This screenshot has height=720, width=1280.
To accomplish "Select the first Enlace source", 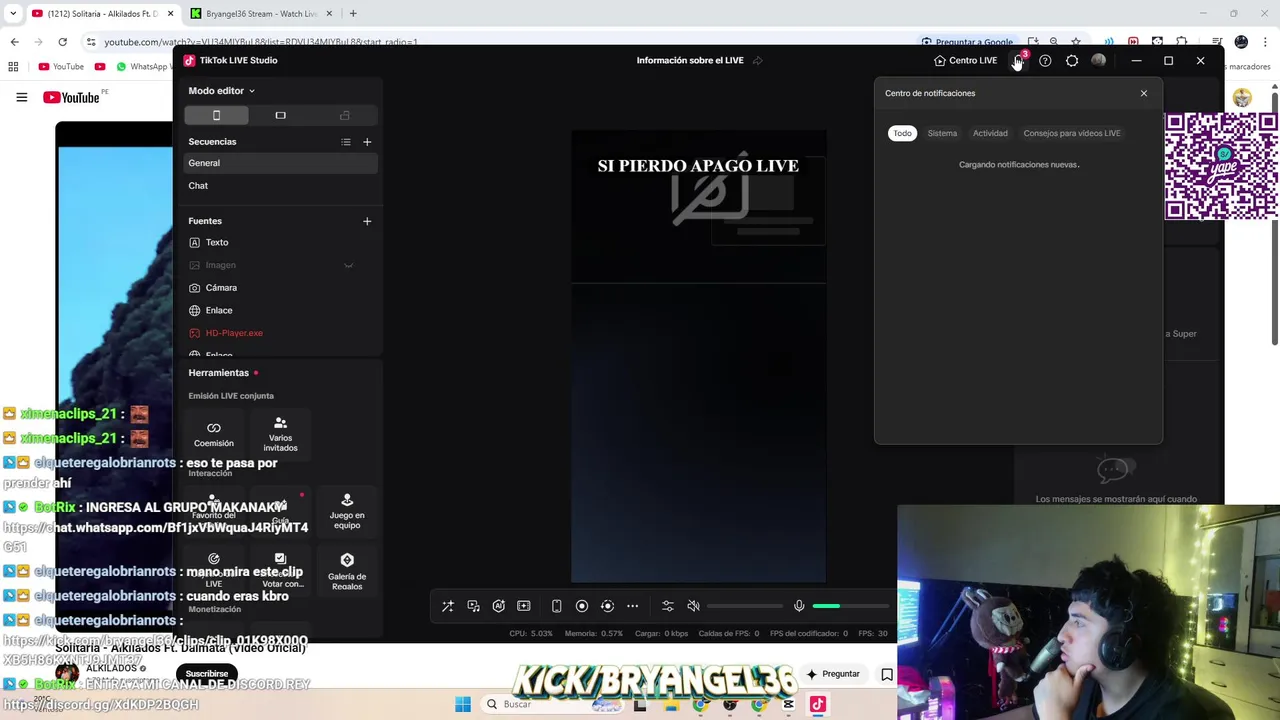I will [281, 310].
